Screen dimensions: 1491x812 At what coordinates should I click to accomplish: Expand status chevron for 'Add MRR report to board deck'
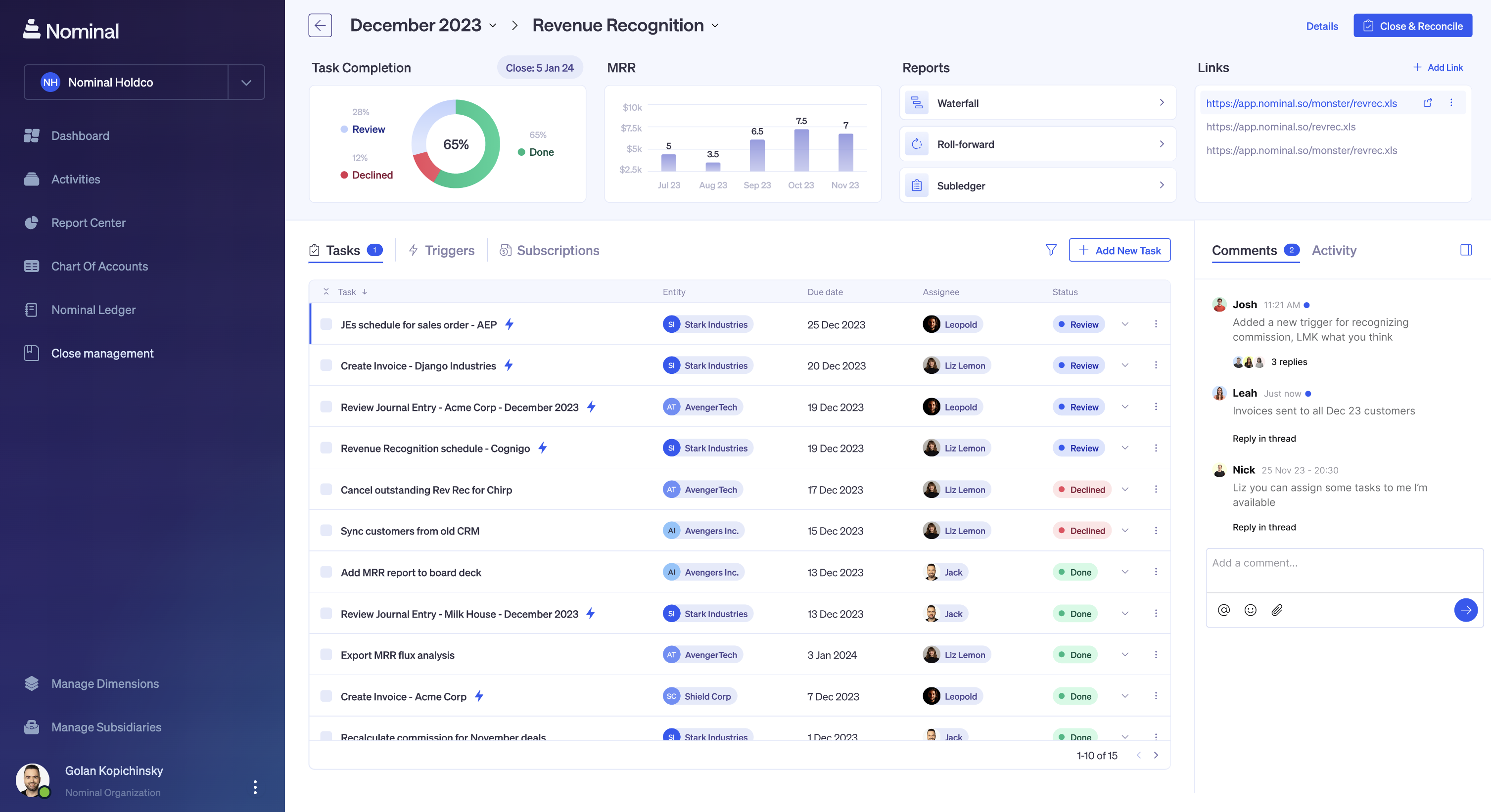pyautogui.click(x=1125, y=572)
